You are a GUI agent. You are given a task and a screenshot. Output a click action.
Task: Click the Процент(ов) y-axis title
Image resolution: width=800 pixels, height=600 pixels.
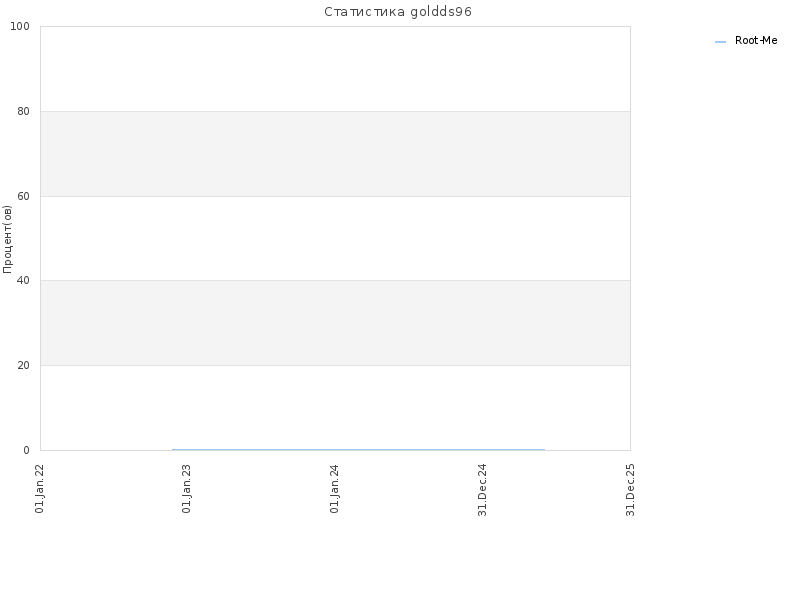pos(7,239)
